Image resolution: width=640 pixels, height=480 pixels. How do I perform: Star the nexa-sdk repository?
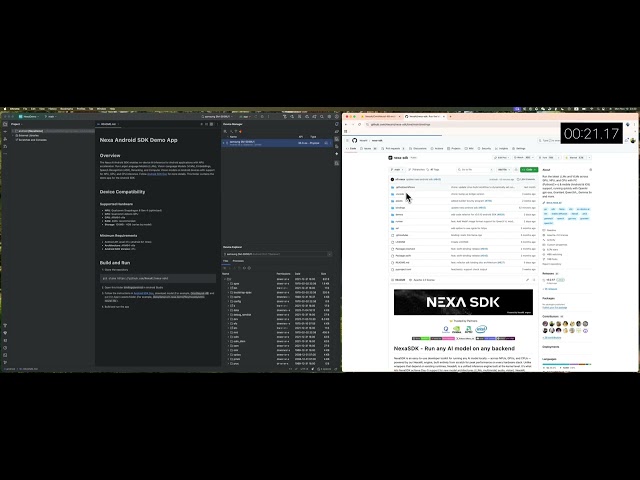pos(574,158)
